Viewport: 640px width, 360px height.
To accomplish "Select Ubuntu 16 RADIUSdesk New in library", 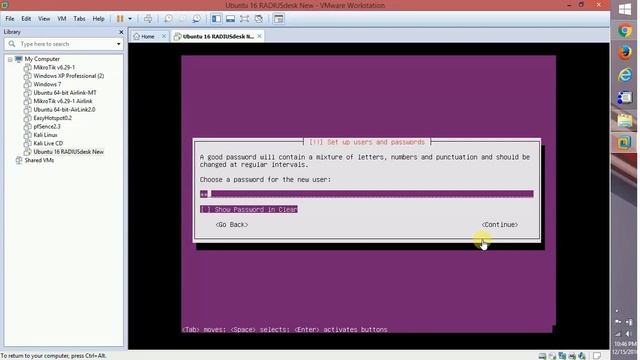I will [68, 152].
